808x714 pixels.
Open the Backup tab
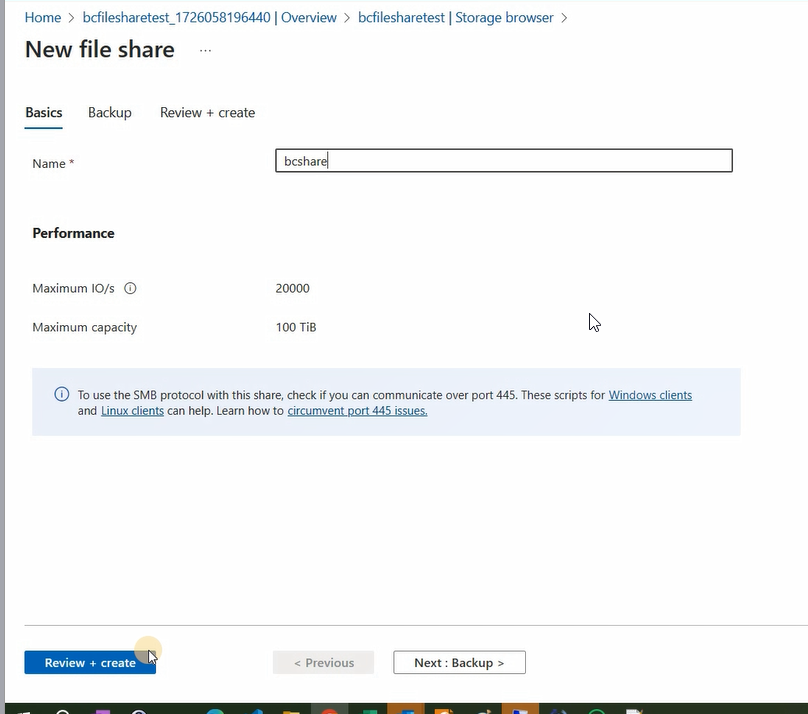click(110, 113)
